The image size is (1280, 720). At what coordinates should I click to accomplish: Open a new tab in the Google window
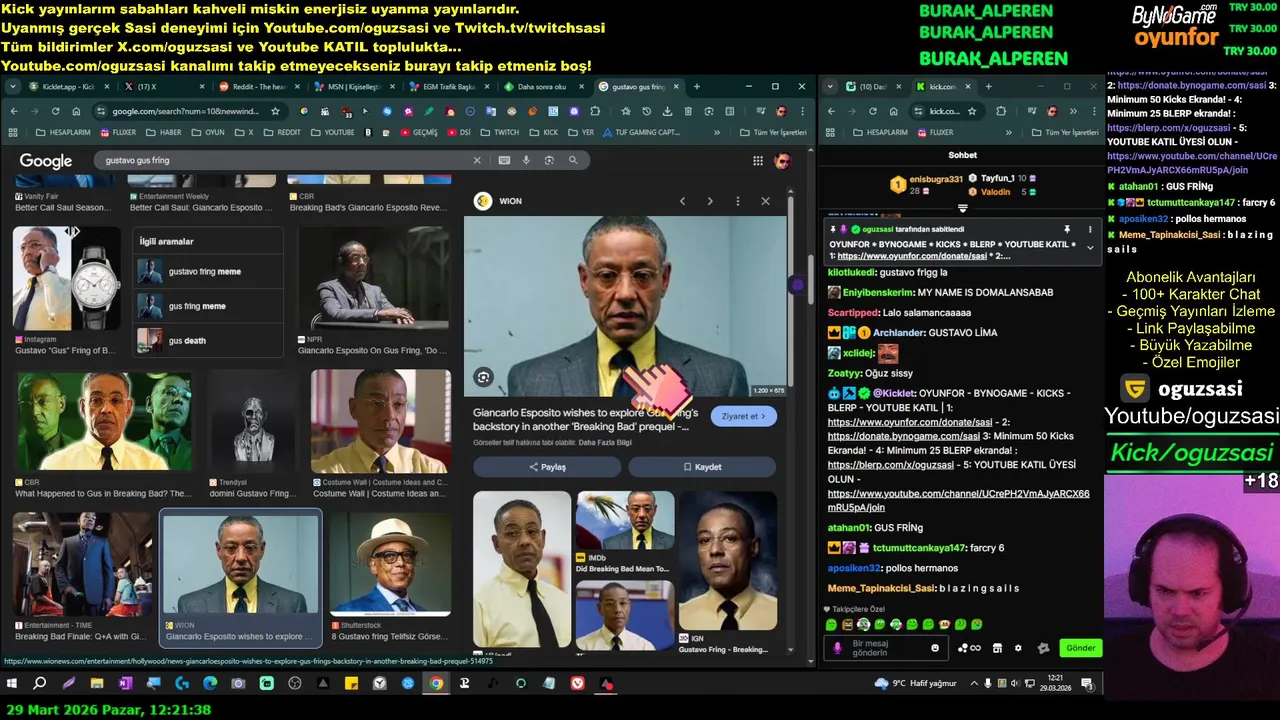(x=697, y=87)
